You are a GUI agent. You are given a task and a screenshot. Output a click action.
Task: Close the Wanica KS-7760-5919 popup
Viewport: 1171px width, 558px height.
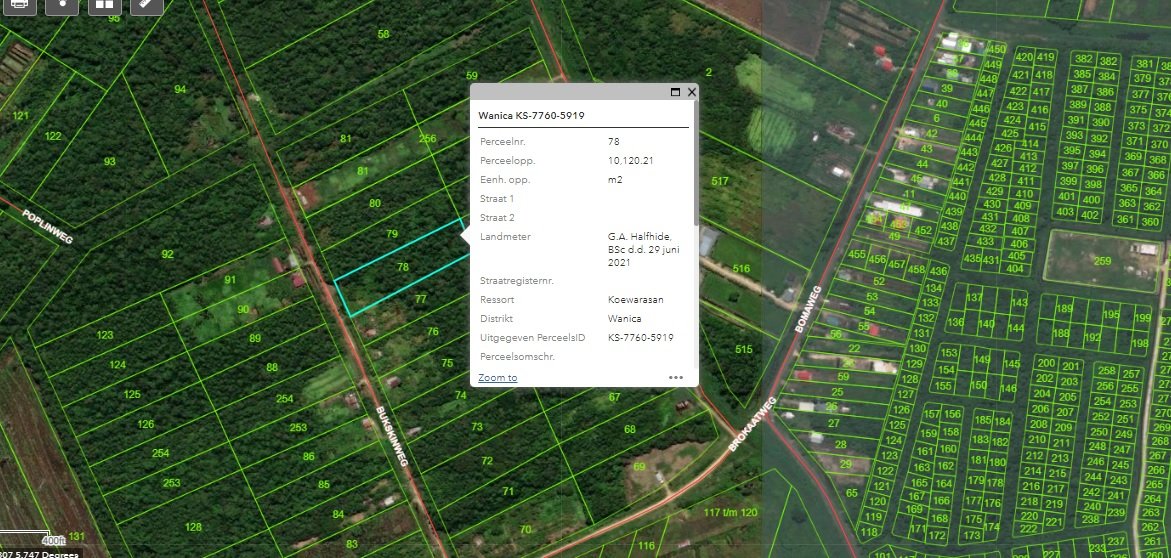coord(691,92)
